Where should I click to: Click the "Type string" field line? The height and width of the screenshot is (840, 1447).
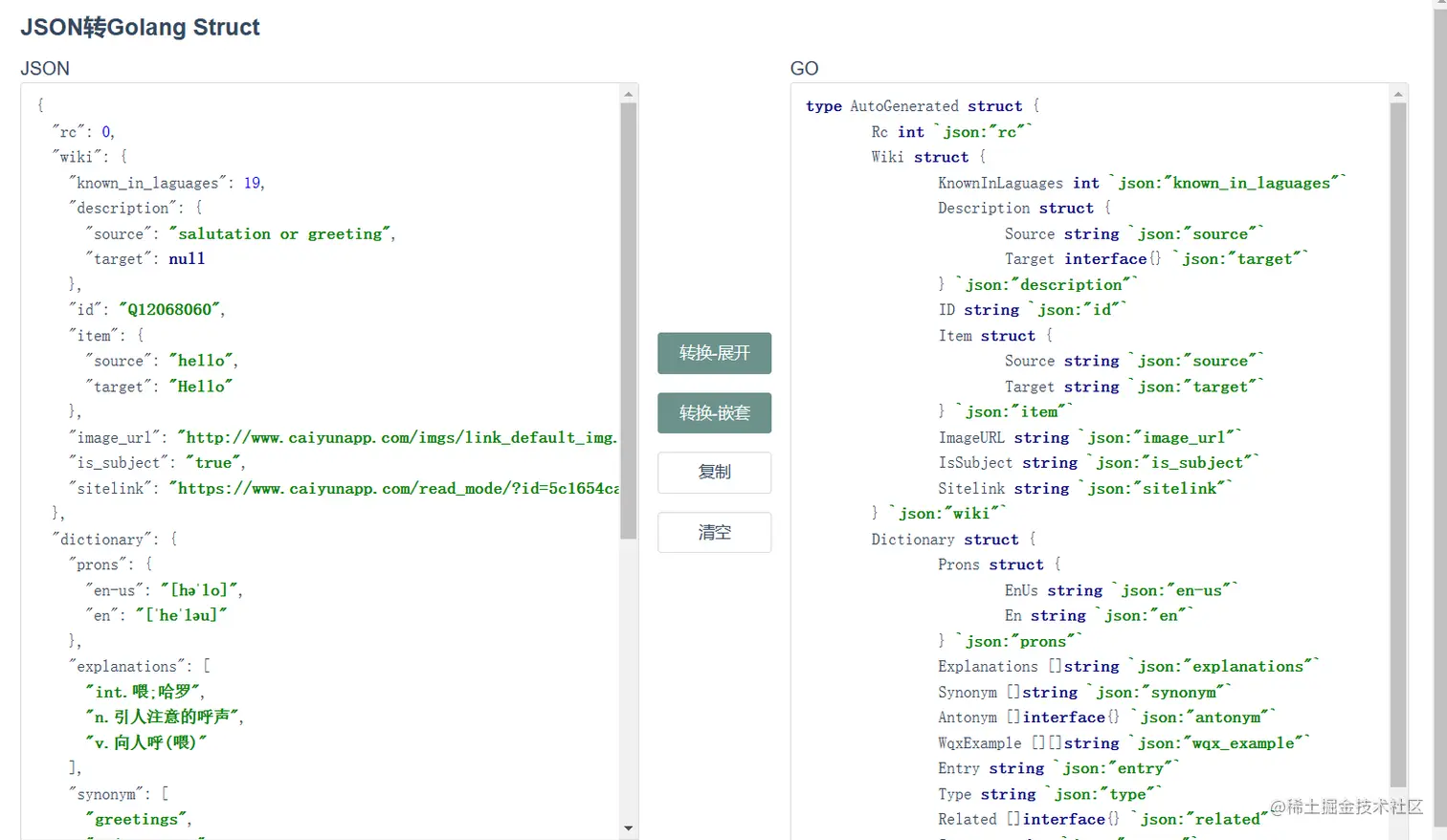[1050, 794]
